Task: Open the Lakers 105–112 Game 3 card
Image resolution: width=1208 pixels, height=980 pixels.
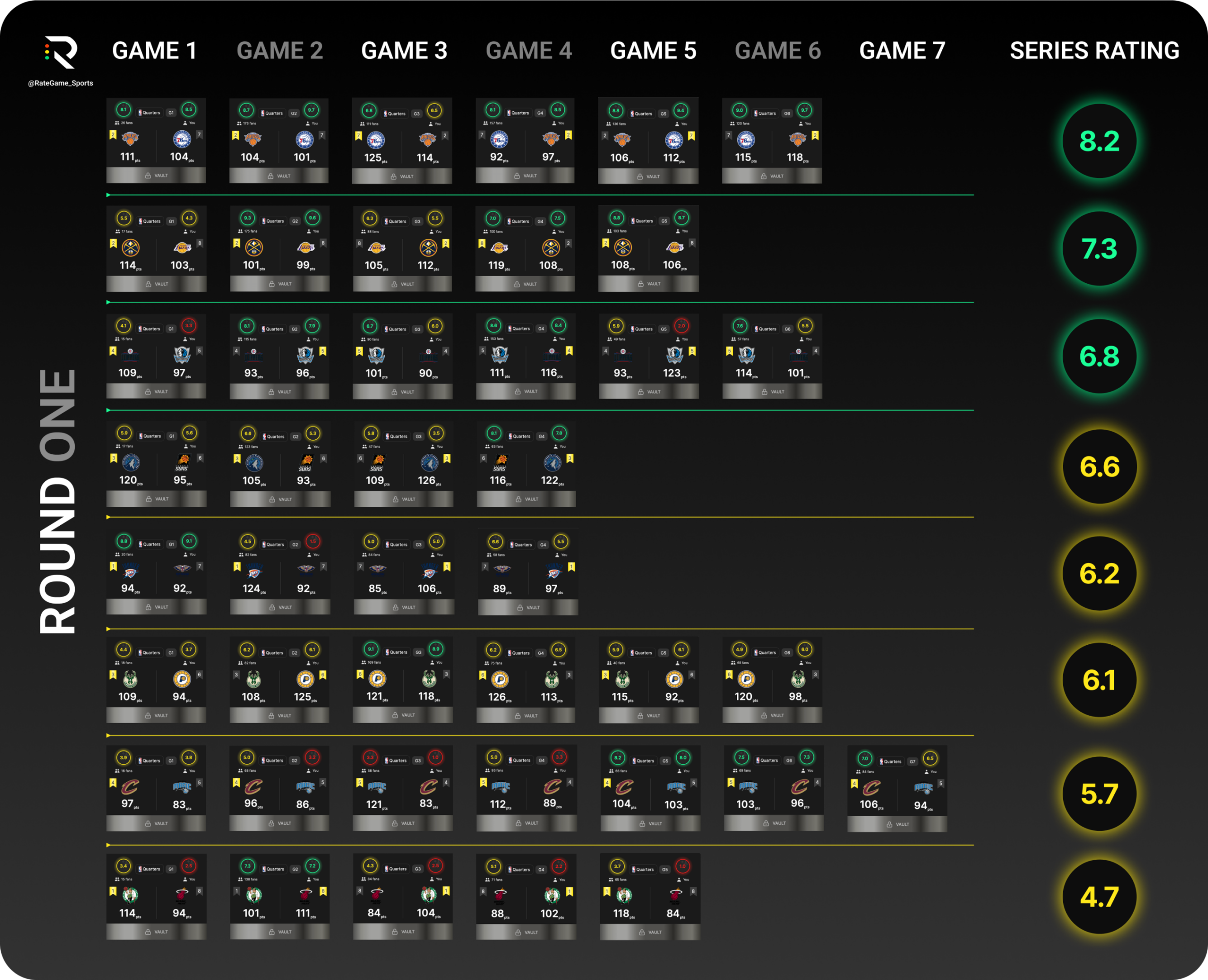Action: pyautogui.click(x=403, y=248)
